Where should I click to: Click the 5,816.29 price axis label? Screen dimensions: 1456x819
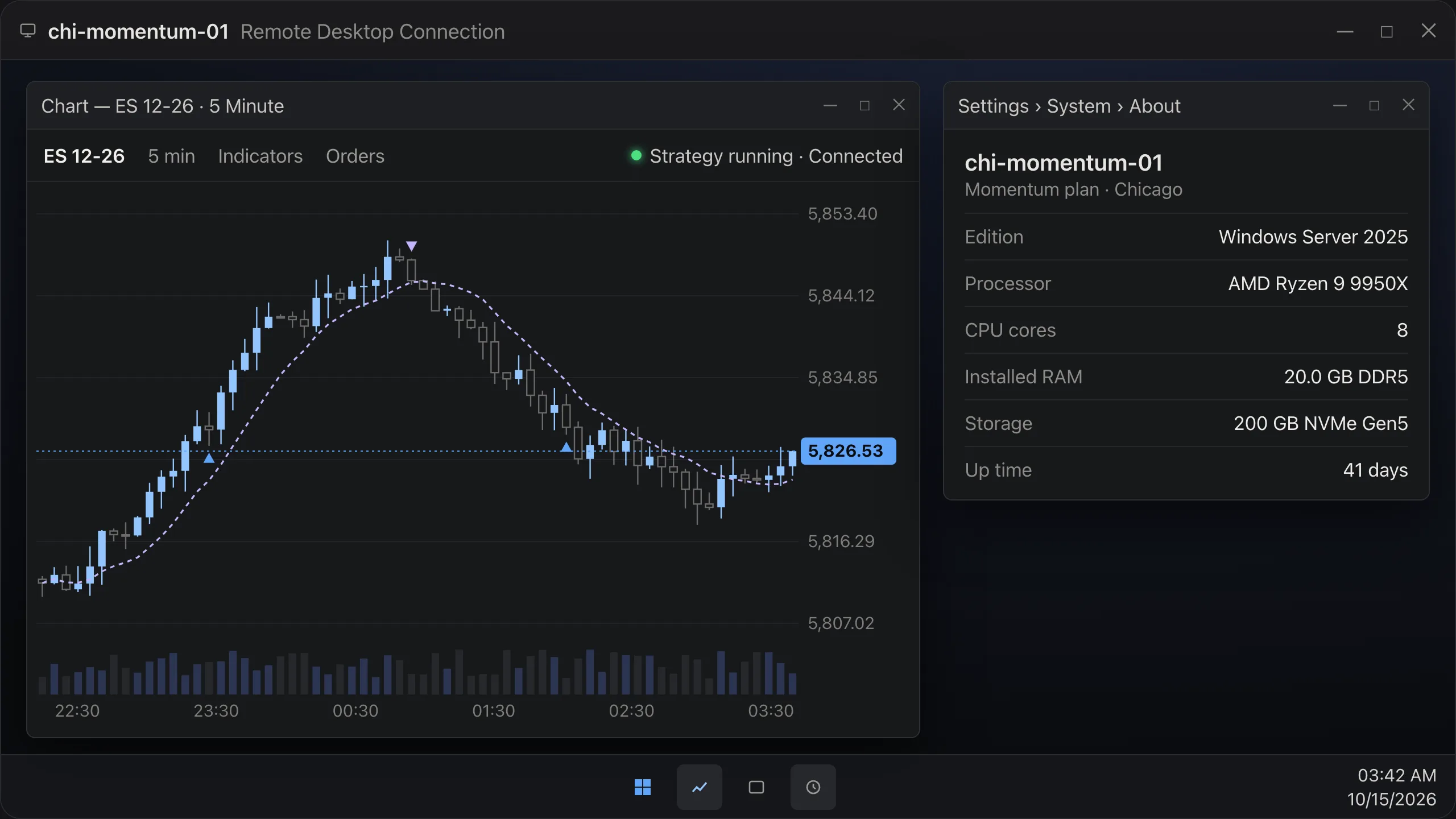click(841, 541)
